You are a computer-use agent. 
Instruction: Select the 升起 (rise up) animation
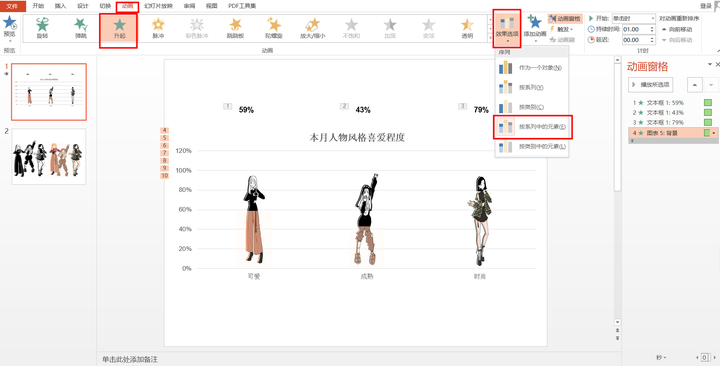[119, 28]
